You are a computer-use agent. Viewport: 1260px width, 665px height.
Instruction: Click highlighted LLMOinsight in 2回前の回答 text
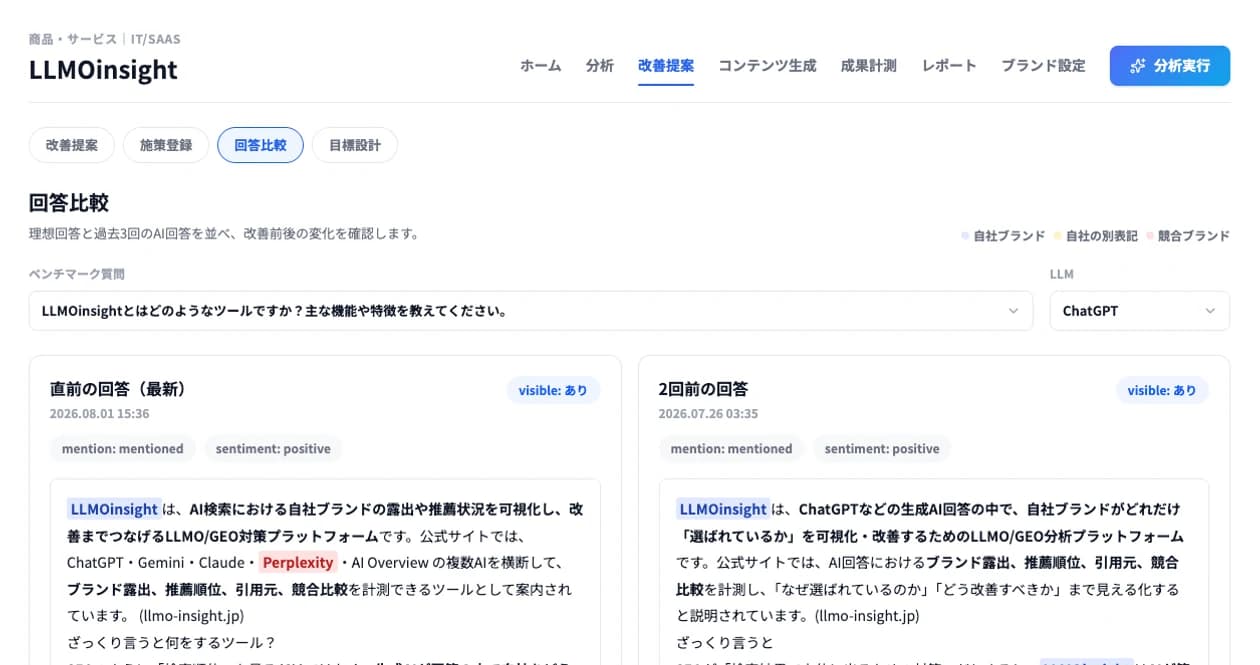tap(723, 508)
